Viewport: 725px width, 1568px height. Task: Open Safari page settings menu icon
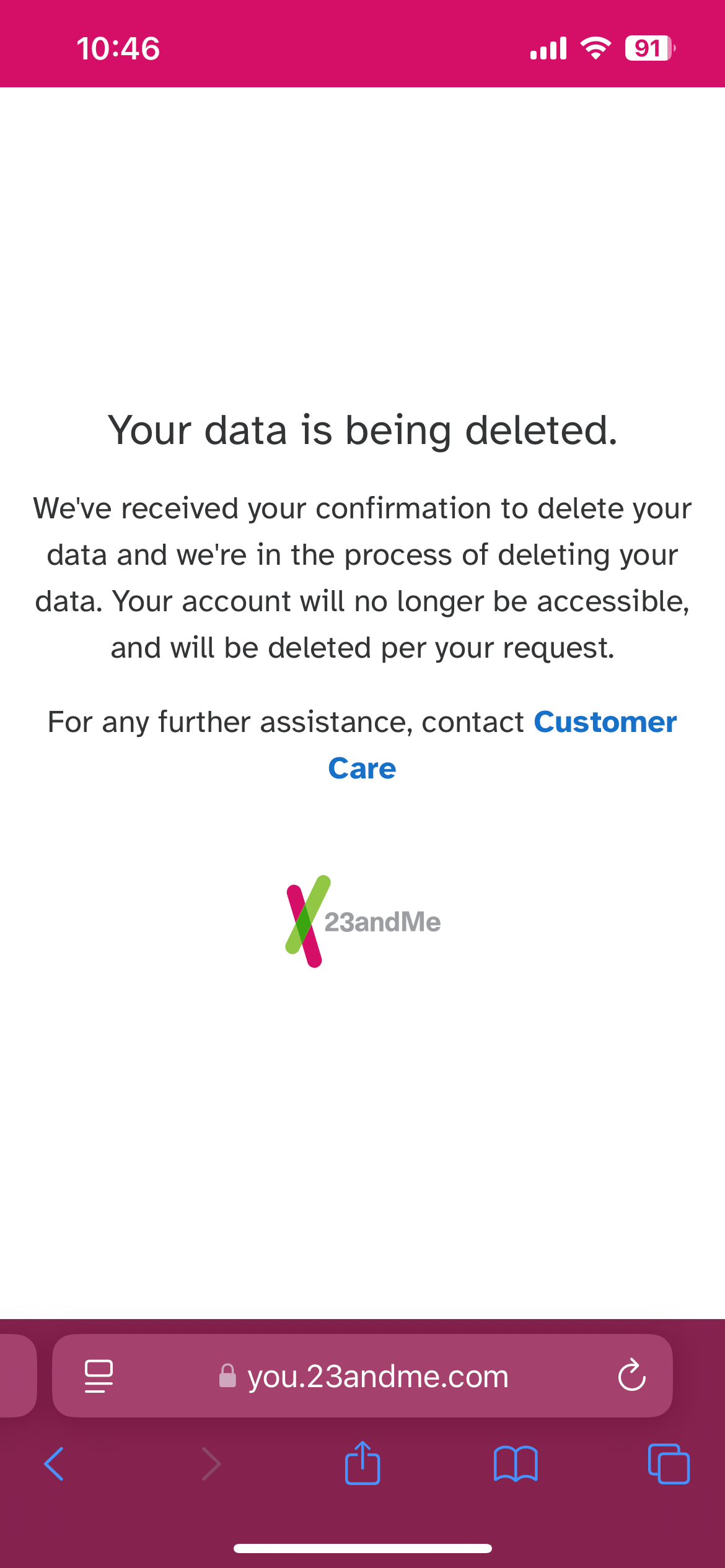pyautogui.click(x=99, y=1376)
